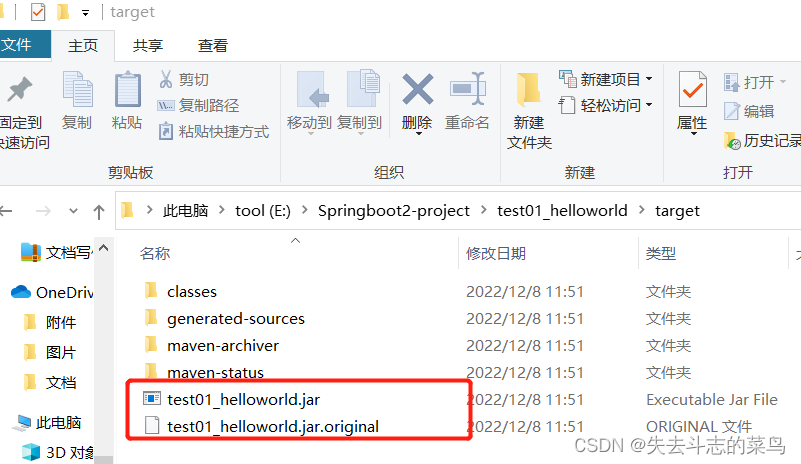The height and width of the screenshot is (464, 801).
Task: Click the Easy Access icon
Action: (567, 105)
